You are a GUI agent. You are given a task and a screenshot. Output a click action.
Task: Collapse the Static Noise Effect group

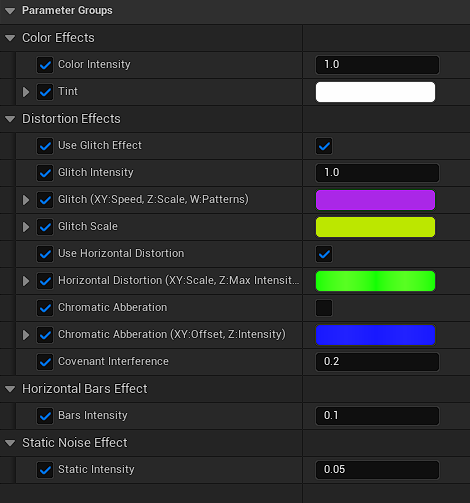pyautogui.click(x=10, y=443)
